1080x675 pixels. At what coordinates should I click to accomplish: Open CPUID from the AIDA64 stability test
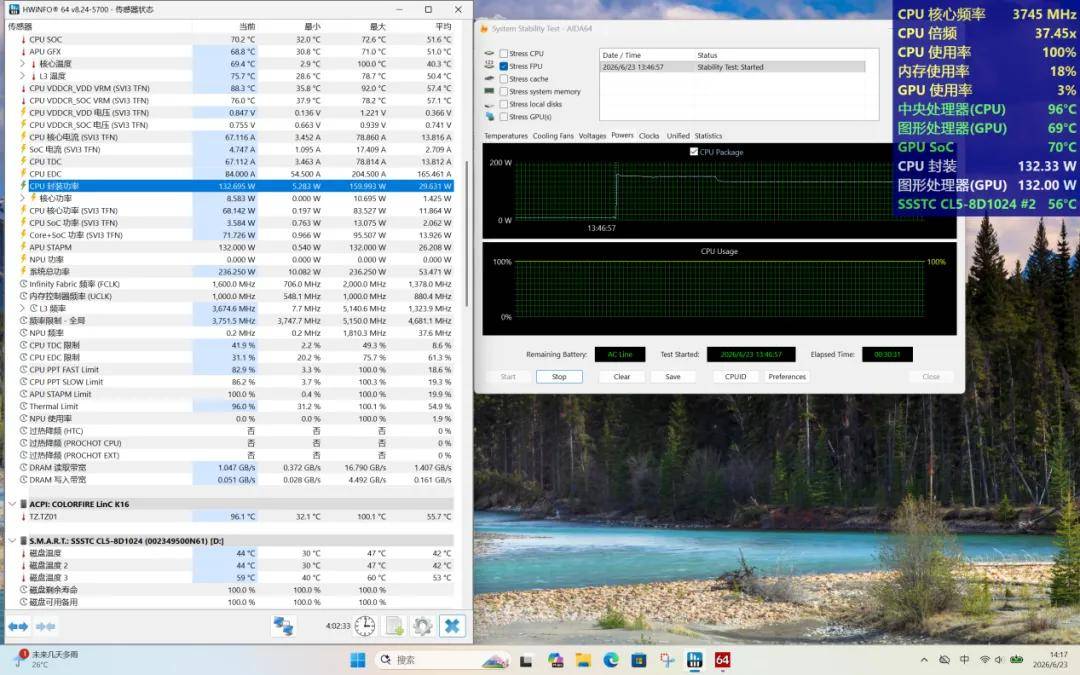tap(736, 377)
